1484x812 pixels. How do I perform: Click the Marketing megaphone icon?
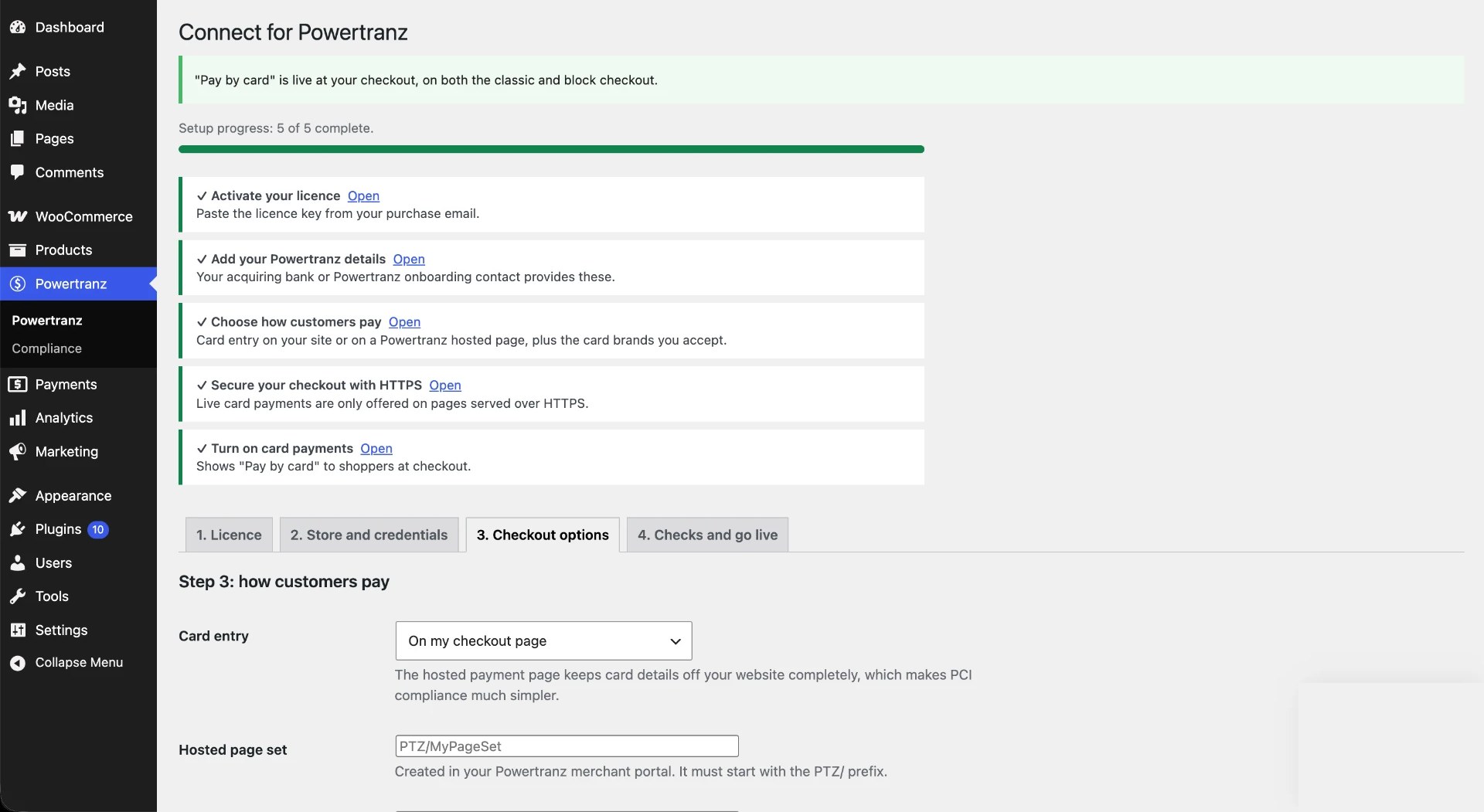pos(18,451)
